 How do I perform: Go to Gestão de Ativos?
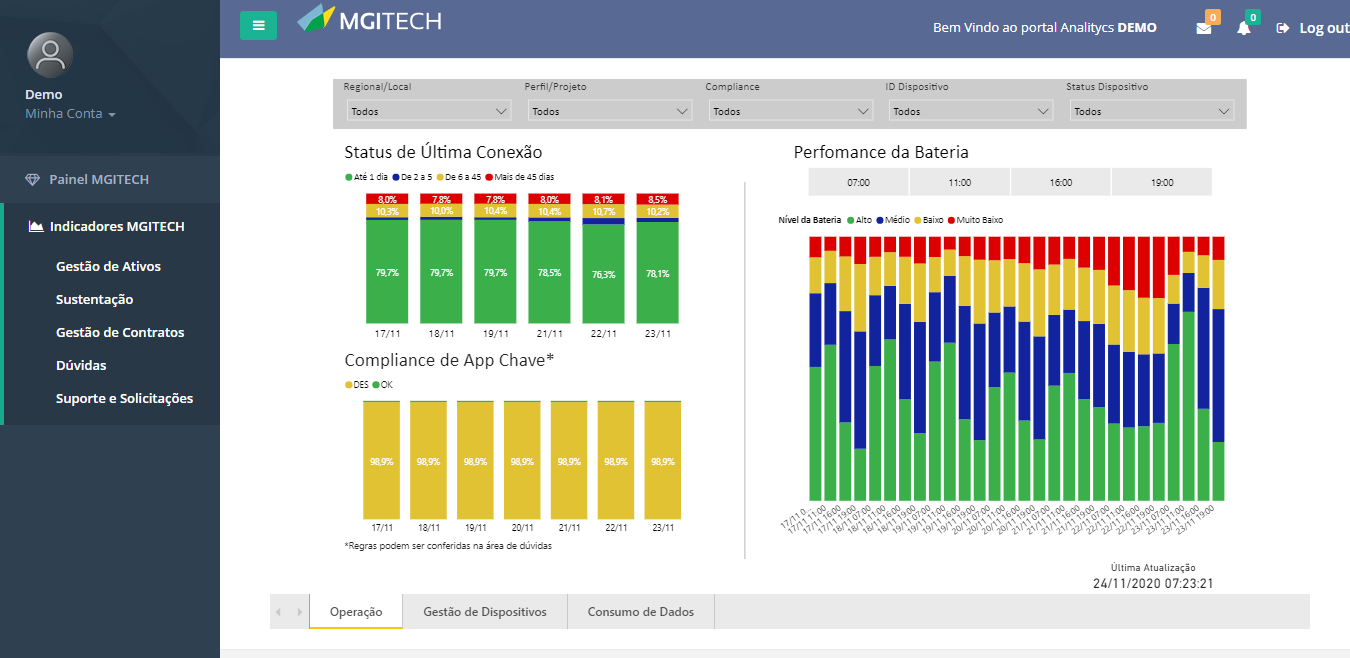[x=108, y=267]
